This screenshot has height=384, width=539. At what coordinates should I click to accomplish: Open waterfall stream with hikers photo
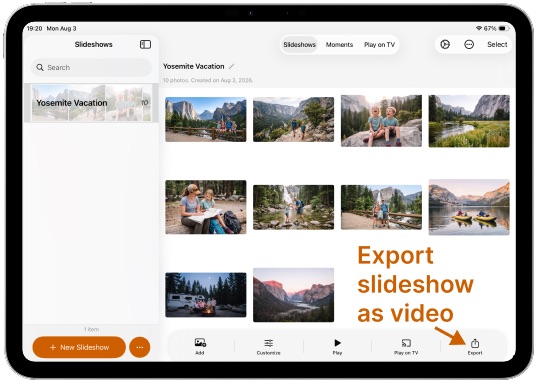pyautogui.click(x=293, y=207)
